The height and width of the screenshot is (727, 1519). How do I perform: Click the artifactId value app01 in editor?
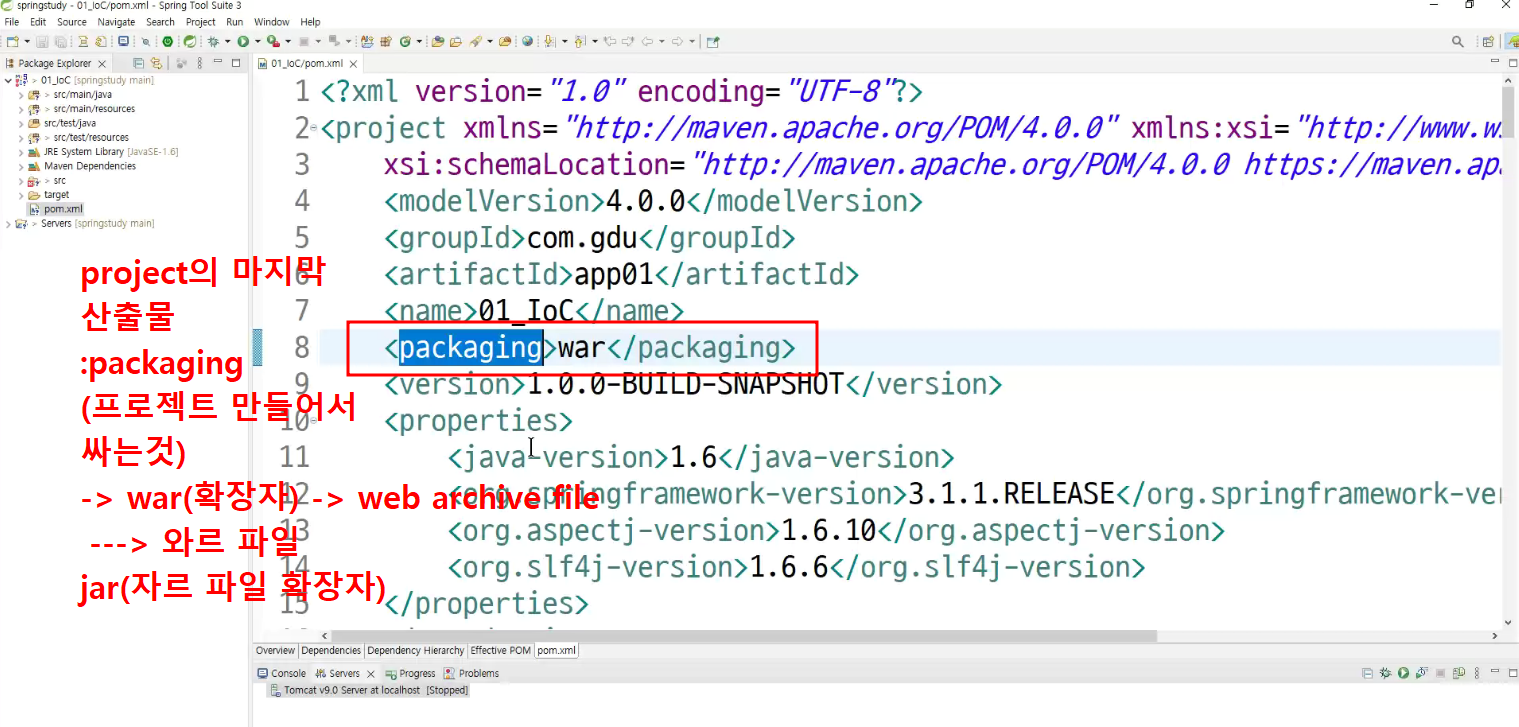click(x=613, y=274)
